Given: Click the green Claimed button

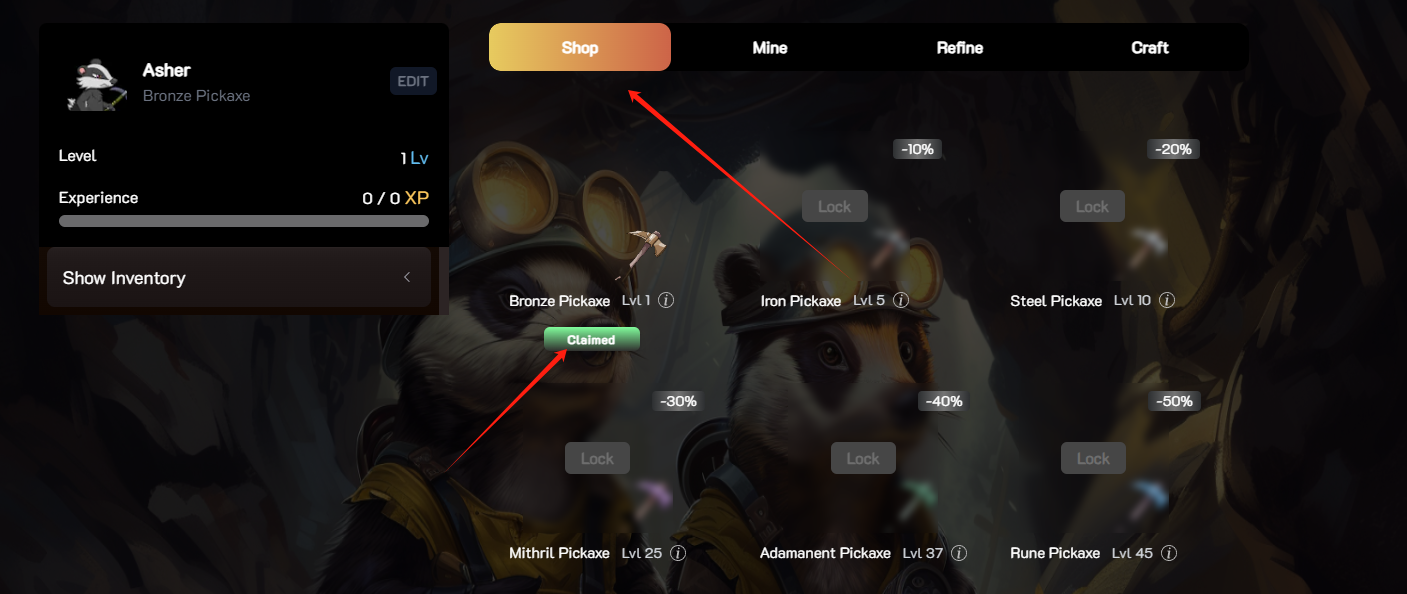Looking at the screenshot, I should pos(592,340).
